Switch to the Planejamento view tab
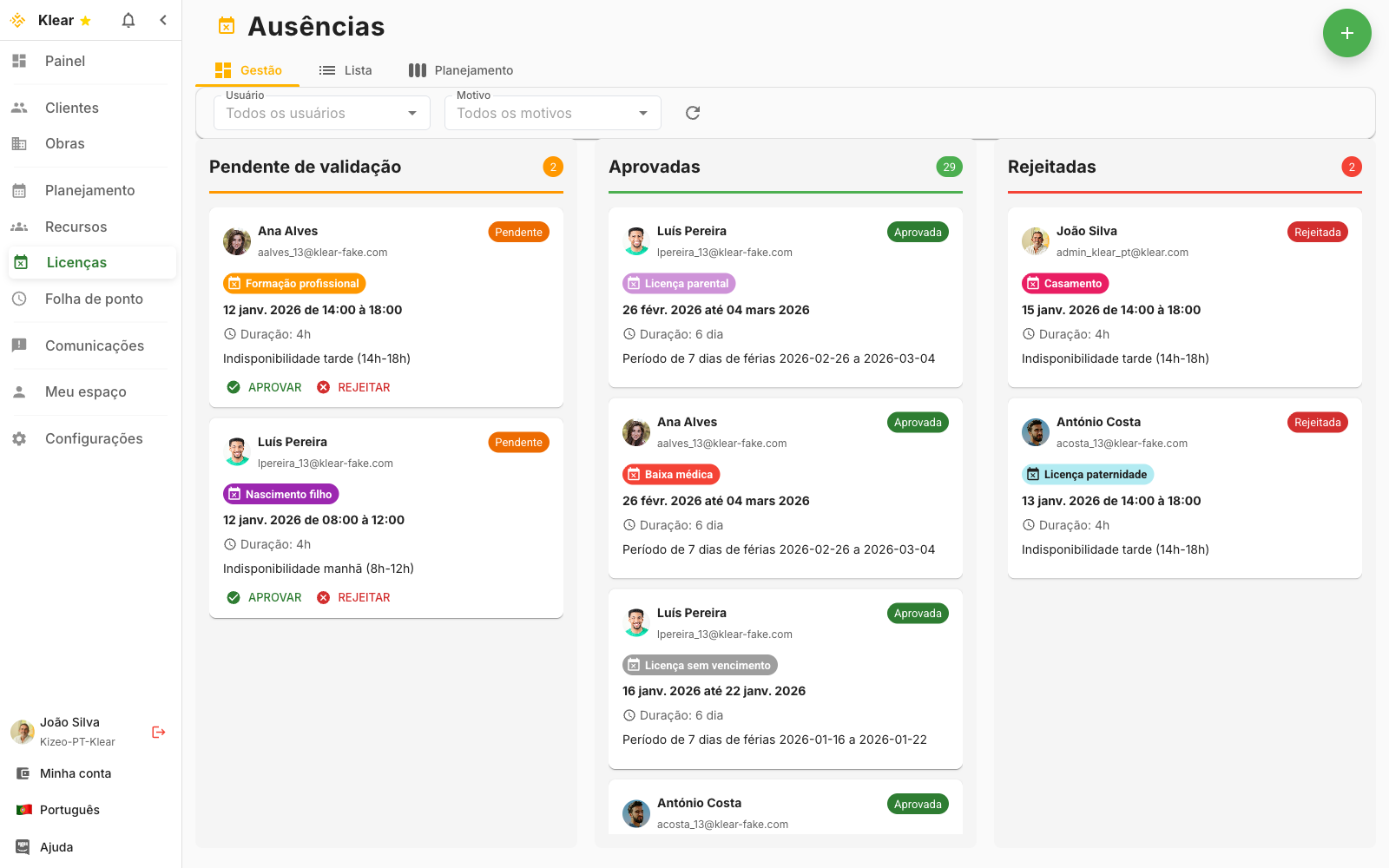1389x868 pixels. (461, 70)
